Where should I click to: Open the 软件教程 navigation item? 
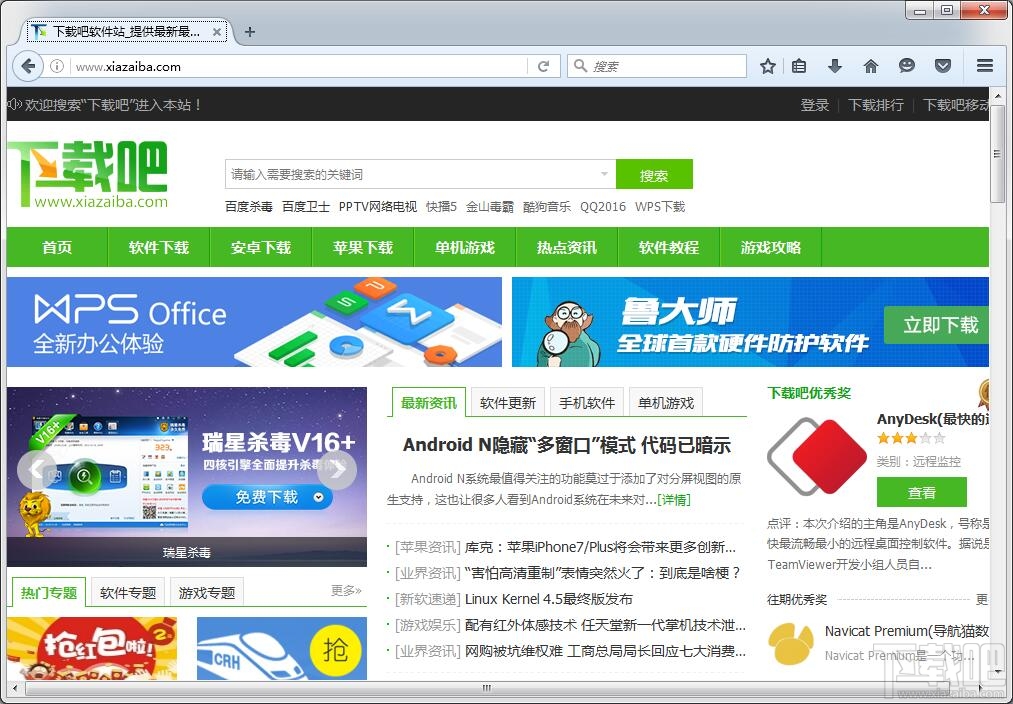point(669,247)
